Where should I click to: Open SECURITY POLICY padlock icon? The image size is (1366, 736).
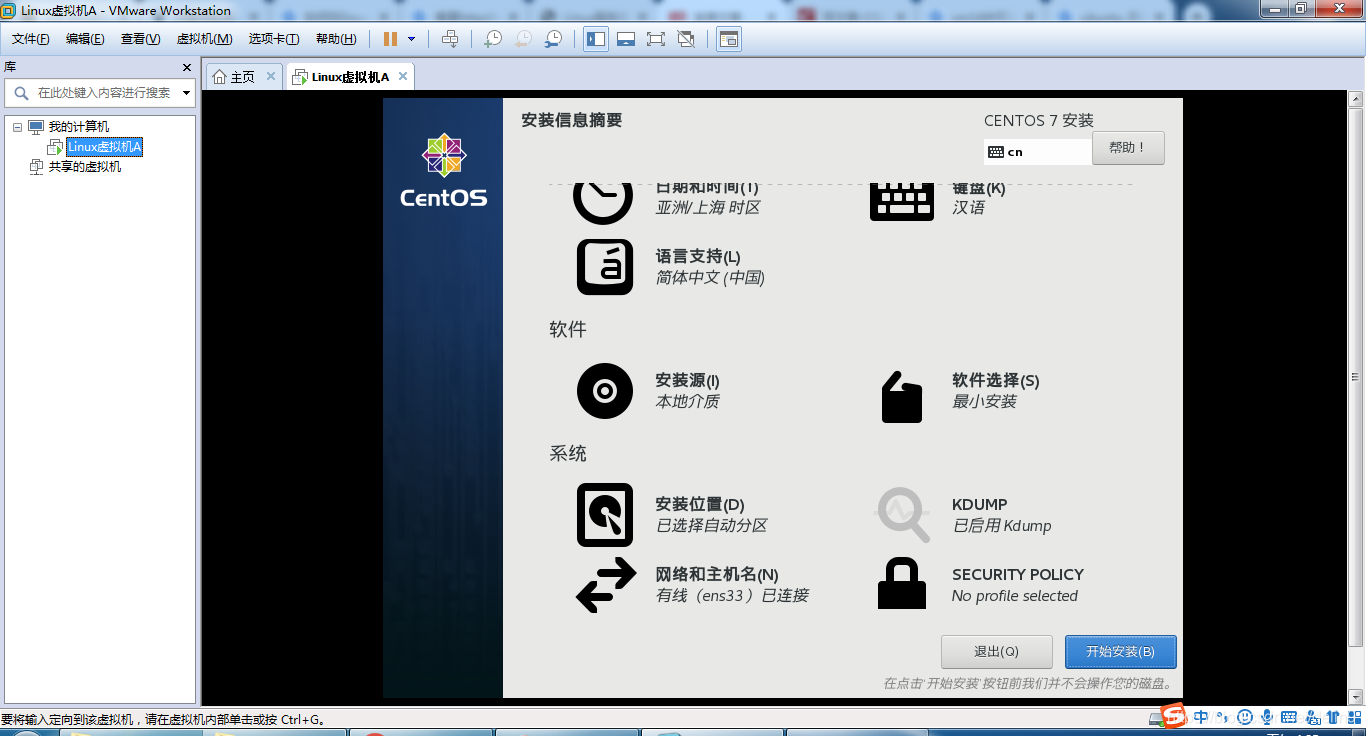pyautogui.click(x=902, y=584)
